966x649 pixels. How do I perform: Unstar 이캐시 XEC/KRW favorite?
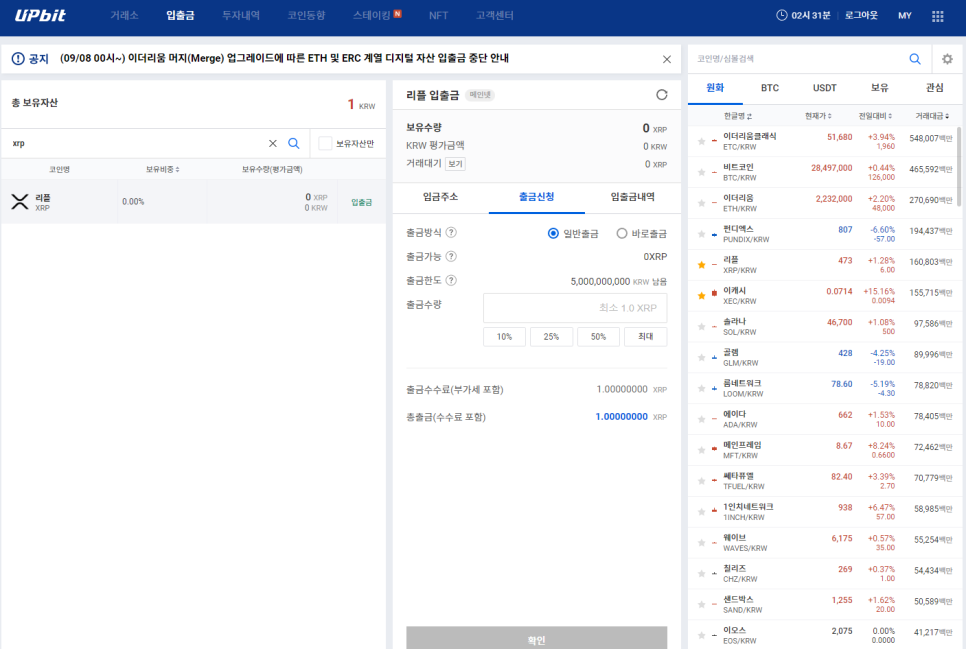[701, 295]
